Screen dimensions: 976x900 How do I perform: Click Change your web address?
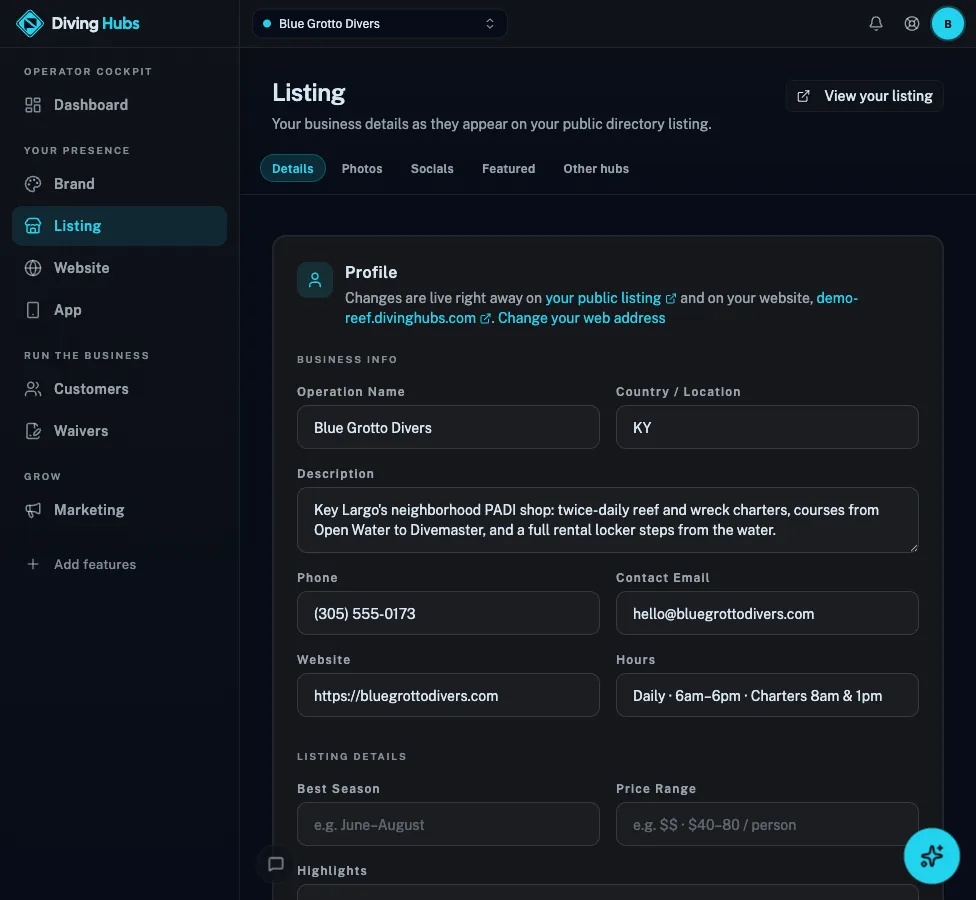tap(581, 318)
